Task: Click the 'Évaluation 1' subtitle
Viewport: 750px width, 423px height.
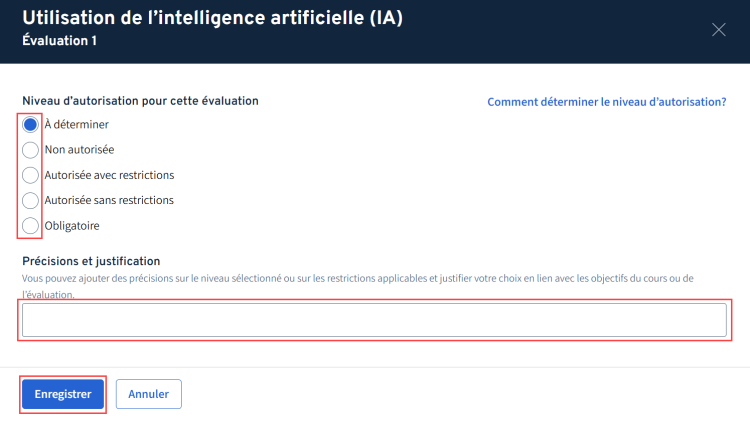Action: [59, 41]
